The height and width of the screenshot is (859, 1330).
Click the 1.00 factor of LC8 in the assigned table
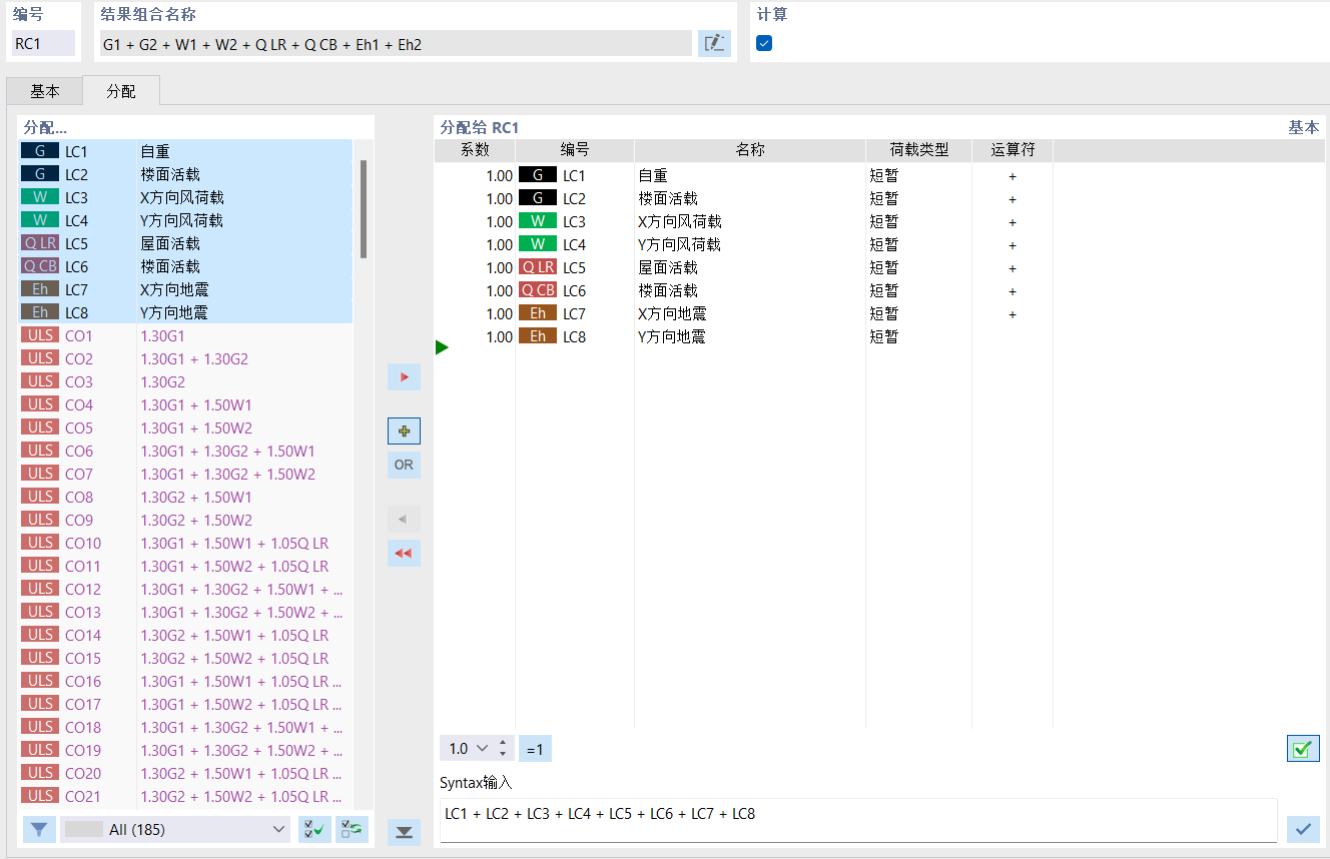pos(499,337)
